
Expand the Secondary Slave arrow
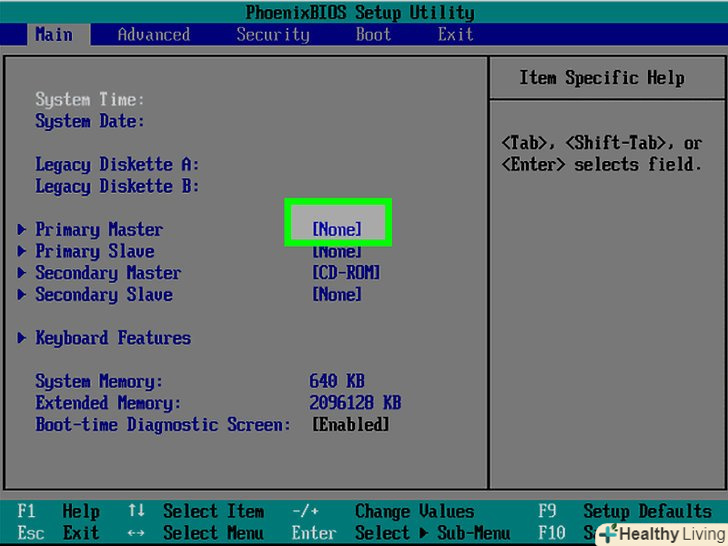pyautogui.click(x=21, y=294)
